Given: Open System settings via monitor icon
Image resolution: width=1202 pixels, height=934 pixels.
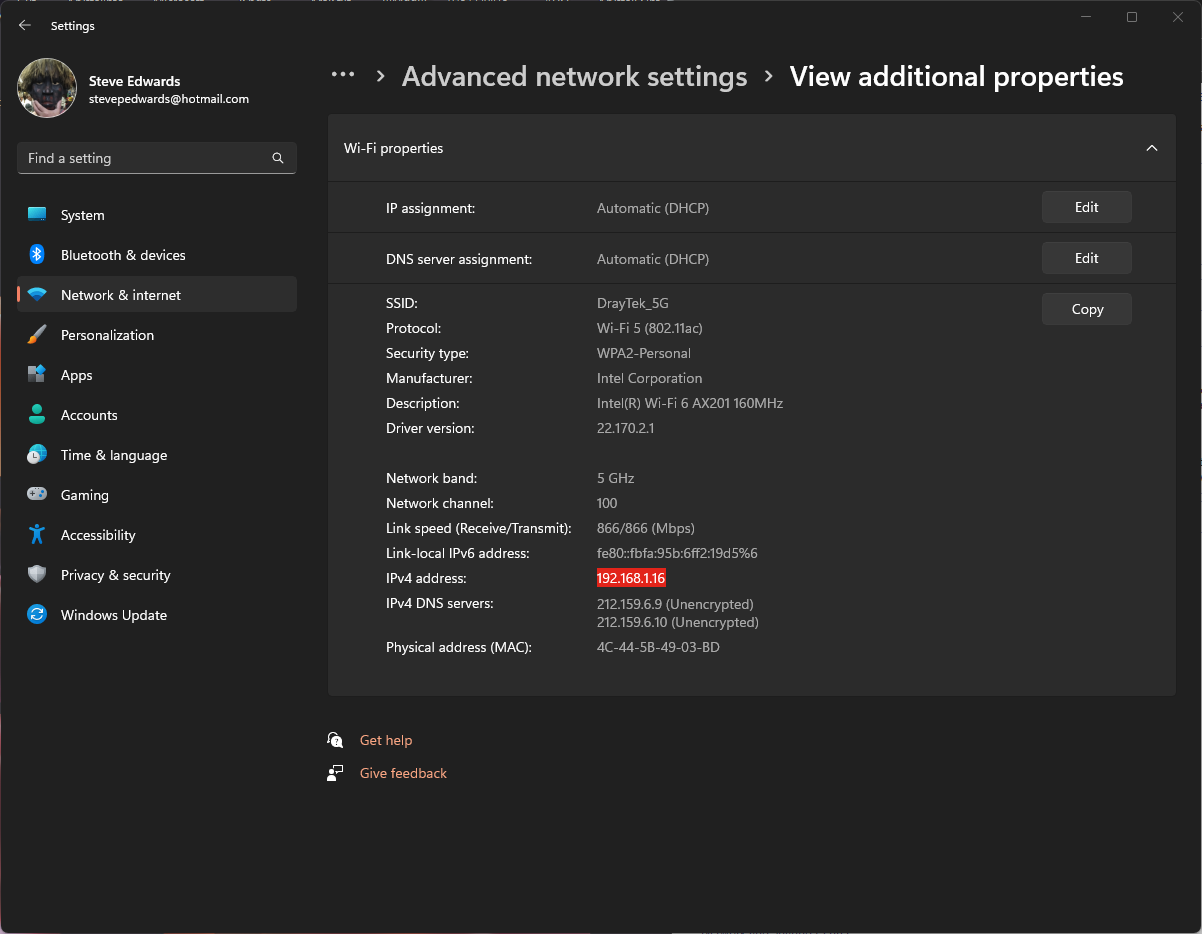Looking at the screenshot, I should click(x=37, y=215).
